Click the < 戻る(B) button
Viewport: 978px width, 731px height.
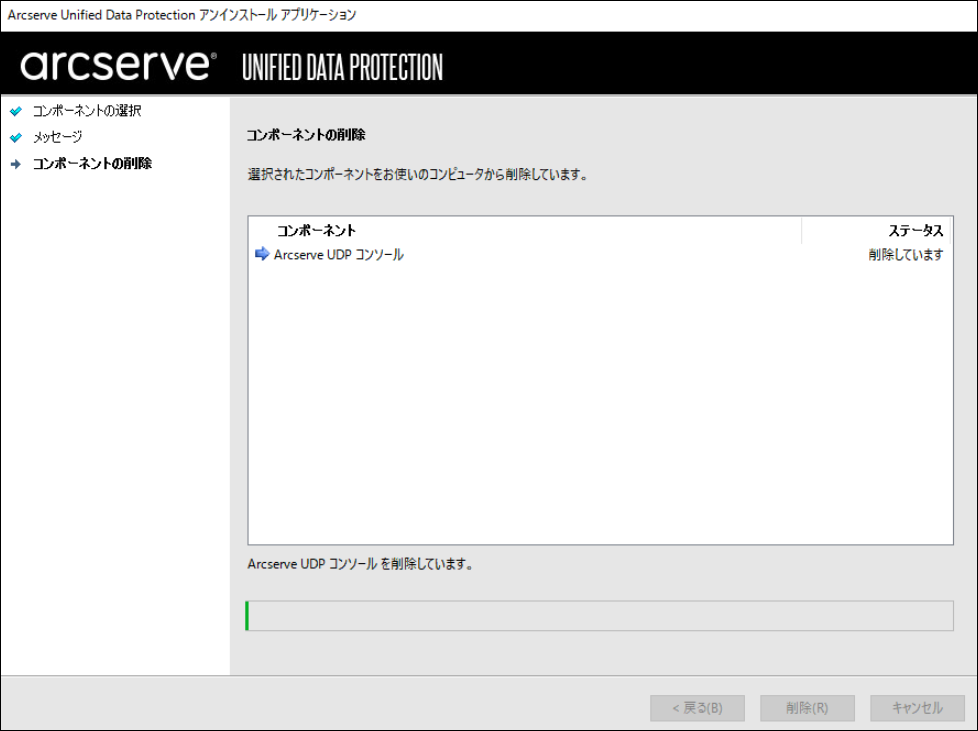[x=697, y=708]
